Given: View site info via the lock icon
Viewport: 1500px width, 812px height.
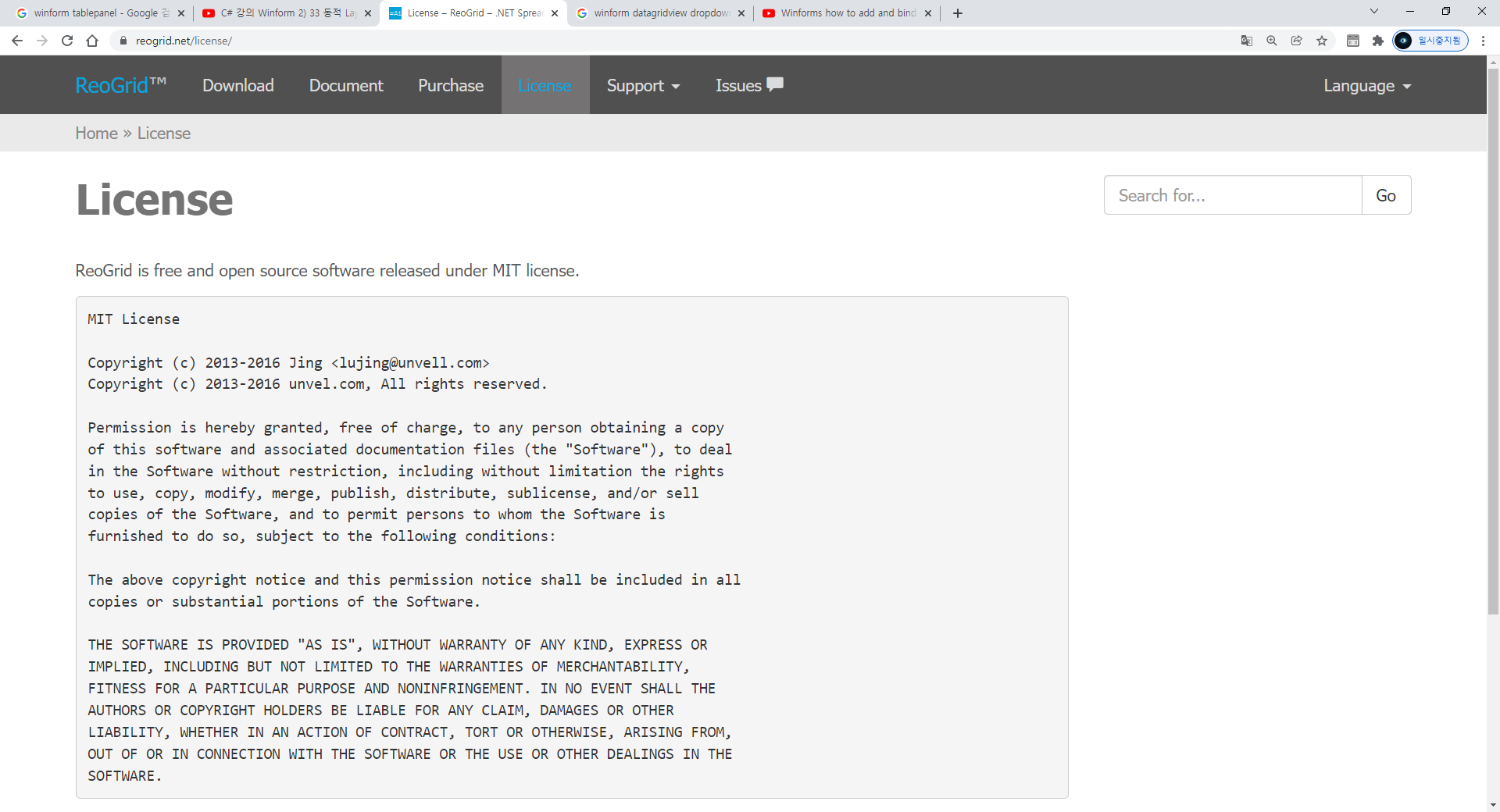Looking at the screenshot, I should [x=123, y=41].
